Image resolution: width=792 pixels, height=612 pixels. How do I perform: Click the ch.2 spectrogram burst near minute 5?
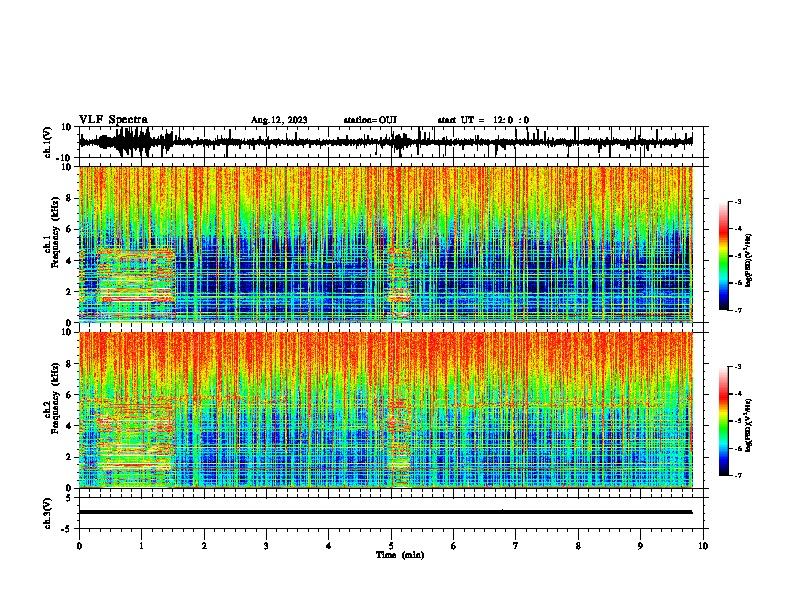coord(399,442)
